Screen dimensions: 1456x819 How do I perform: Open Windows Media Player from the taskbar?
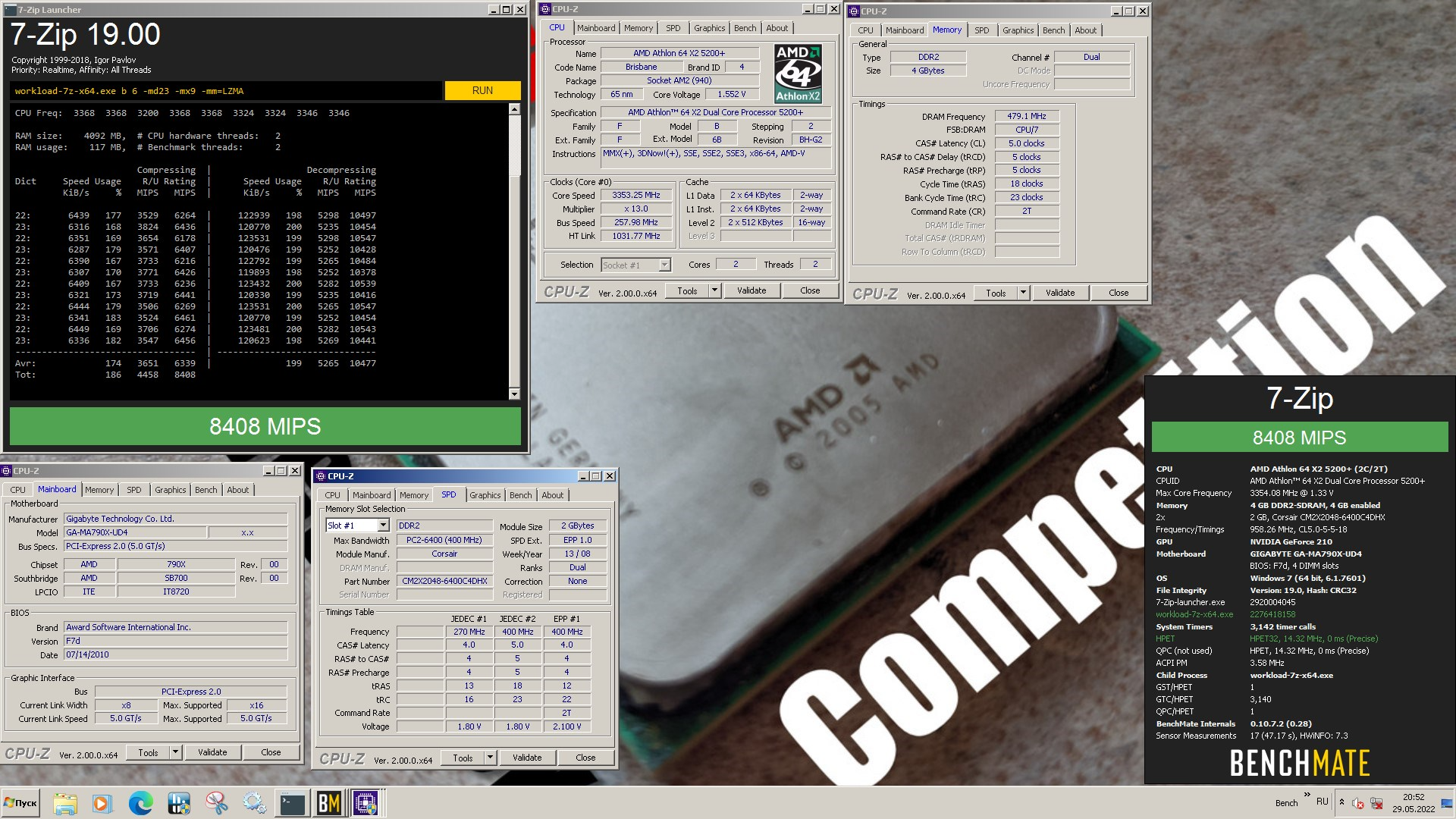pos(102,802)
